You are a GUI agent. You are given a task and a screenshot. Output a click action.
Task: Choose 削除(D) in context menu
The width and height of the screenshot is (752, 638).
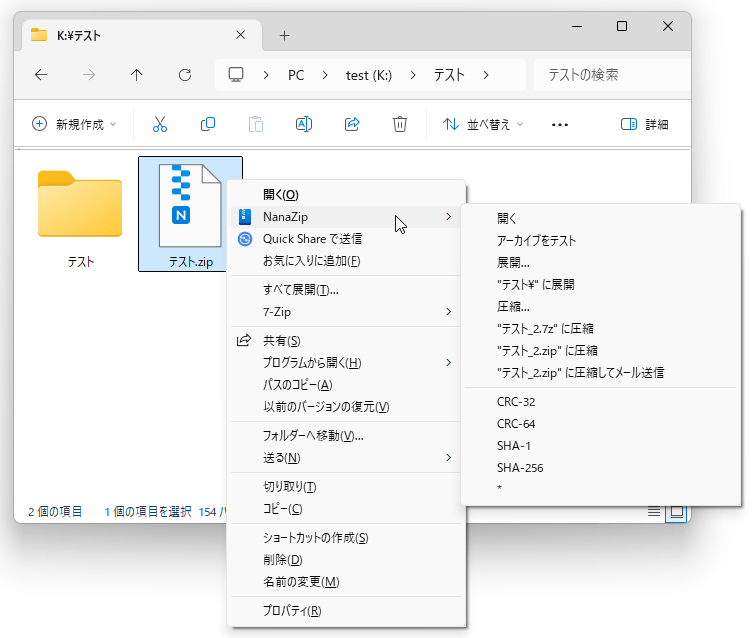click(346, 559)
